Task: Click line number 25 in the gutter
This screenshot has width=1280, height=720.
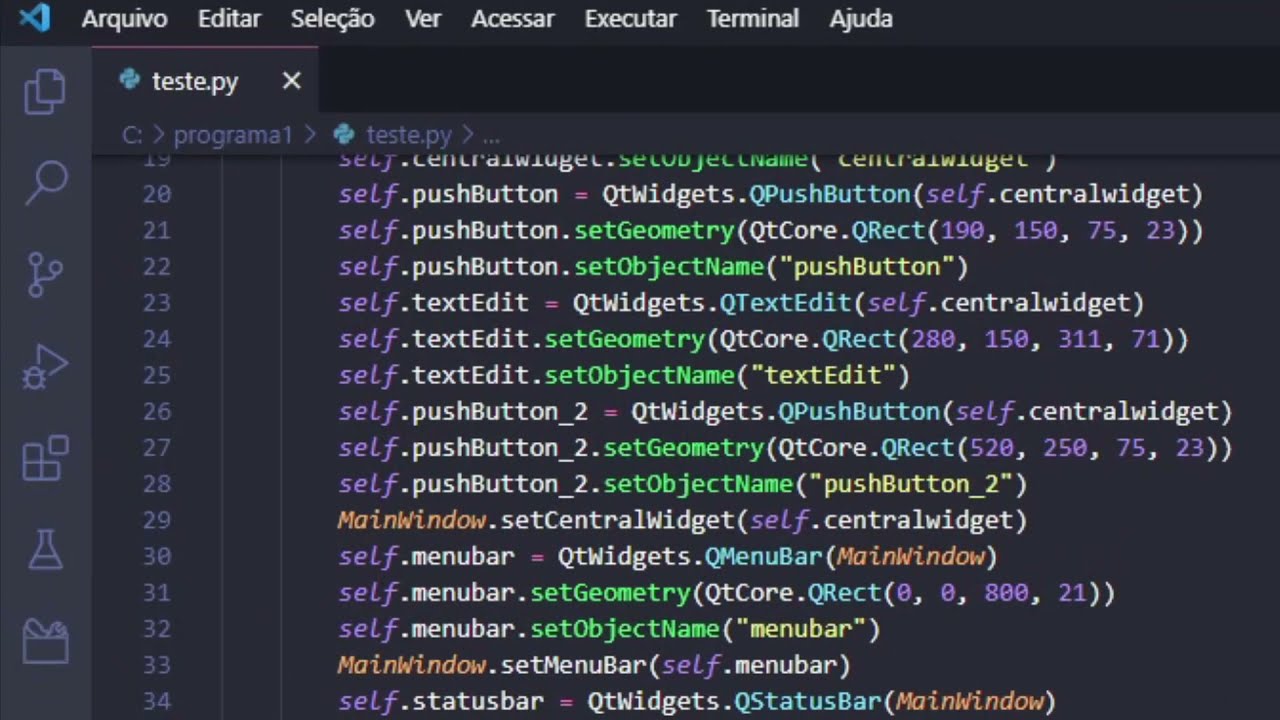Action: (x=157, y=375)
